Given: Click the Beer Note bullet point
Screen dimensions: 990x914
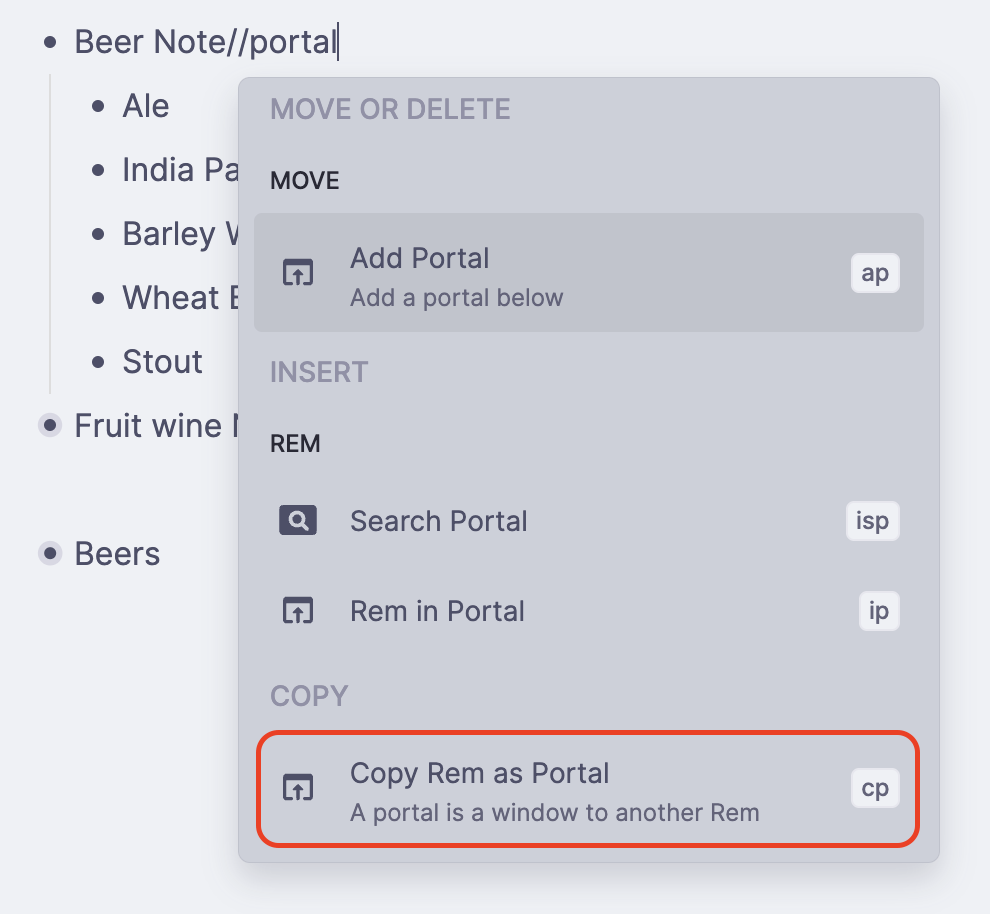Looking at the screenshot, I should [50, 42].
